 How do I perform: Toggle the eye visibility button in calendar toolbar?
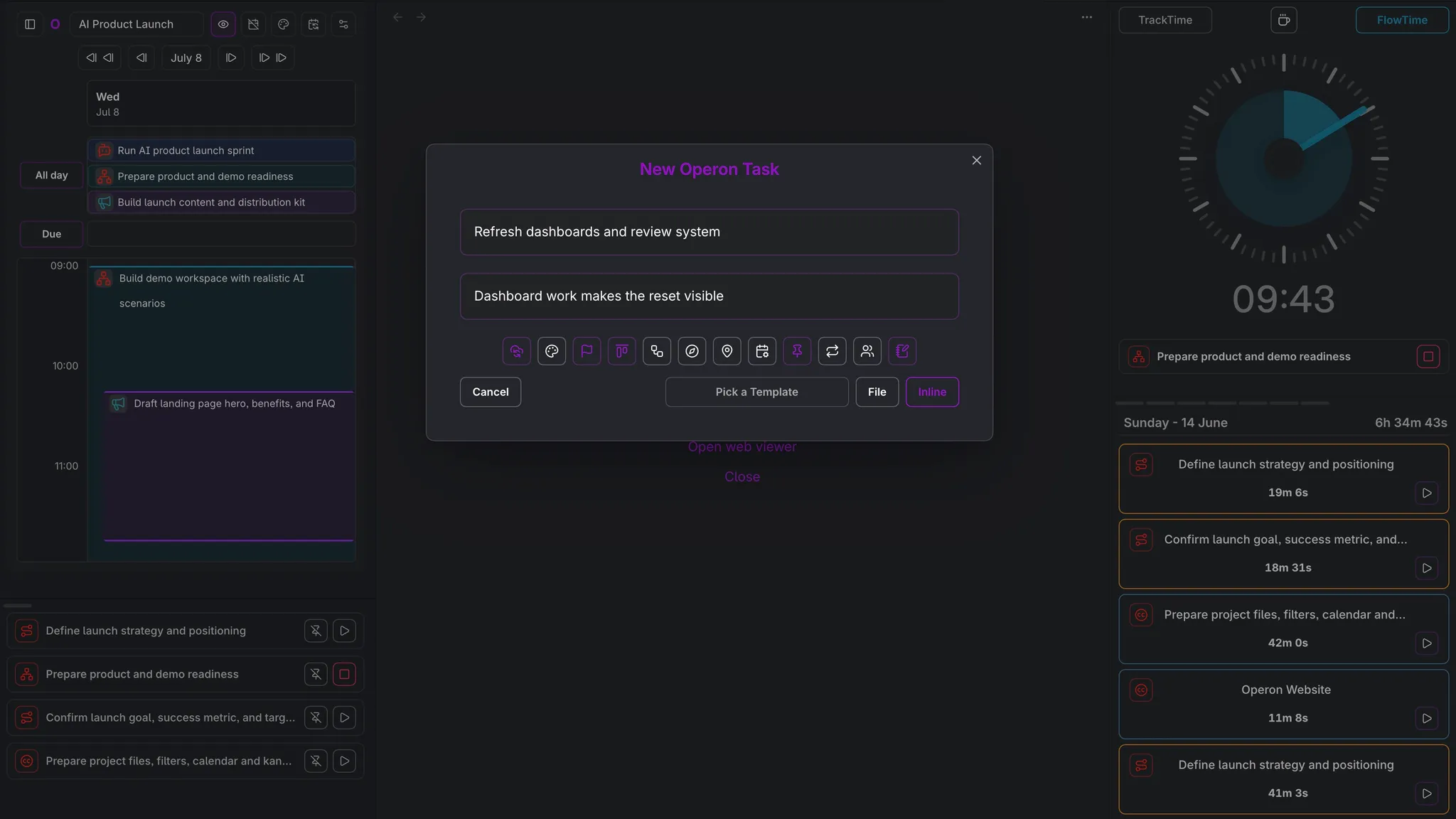tap(223, 24)
